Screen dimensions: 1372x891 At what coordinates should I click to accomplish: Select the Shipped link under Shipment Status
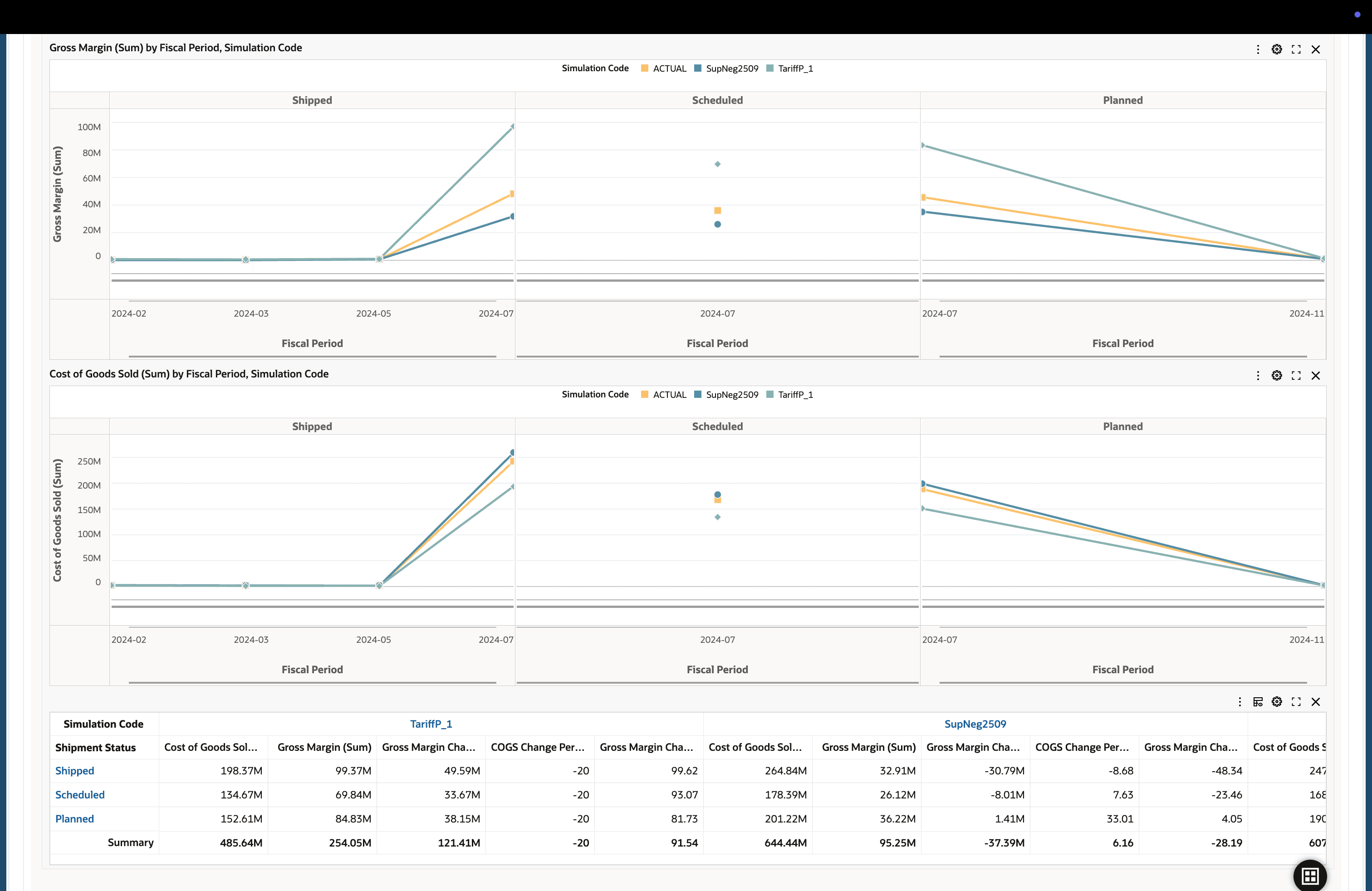74,770
